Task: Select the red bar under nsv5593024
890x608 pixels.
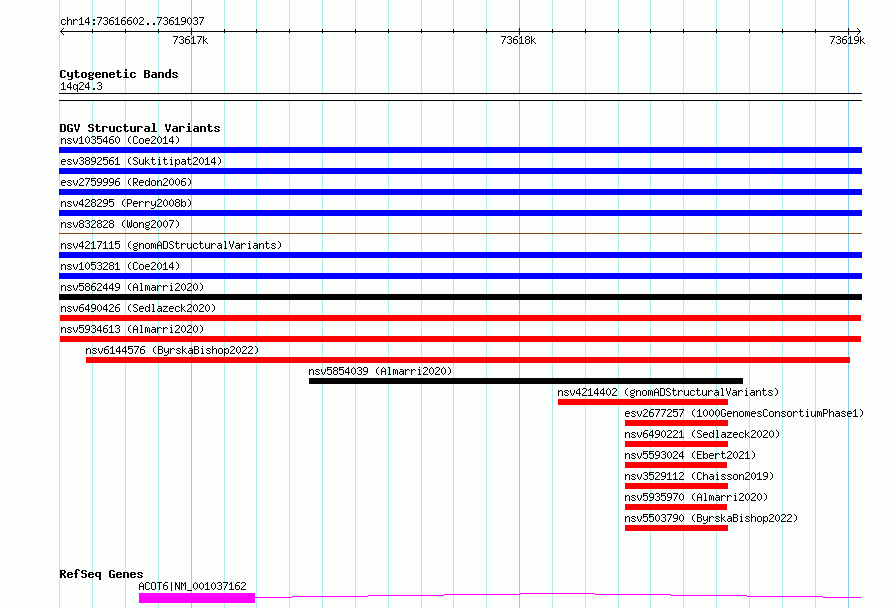Action: [x=675, y=465]
